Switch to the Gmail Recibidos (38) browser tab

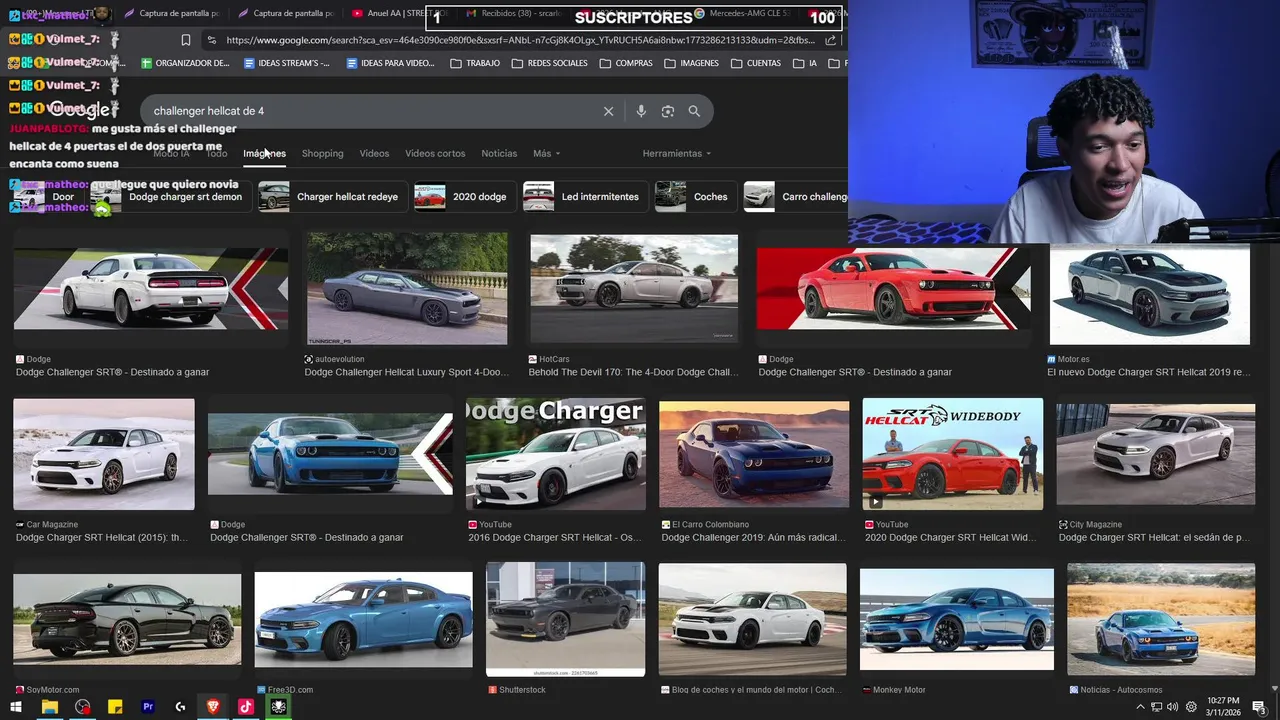click(512, 14)
